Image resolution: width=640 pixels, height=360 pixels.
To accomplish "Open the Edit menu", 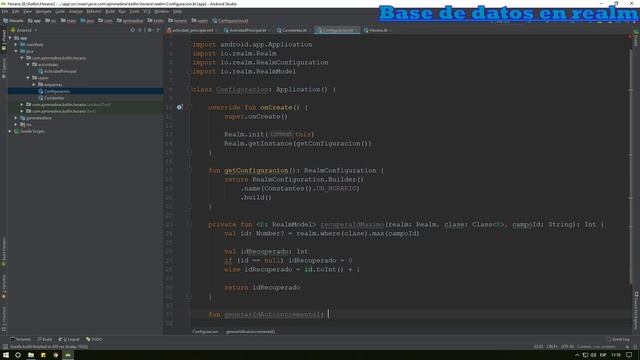I will [x=16, y=11].
